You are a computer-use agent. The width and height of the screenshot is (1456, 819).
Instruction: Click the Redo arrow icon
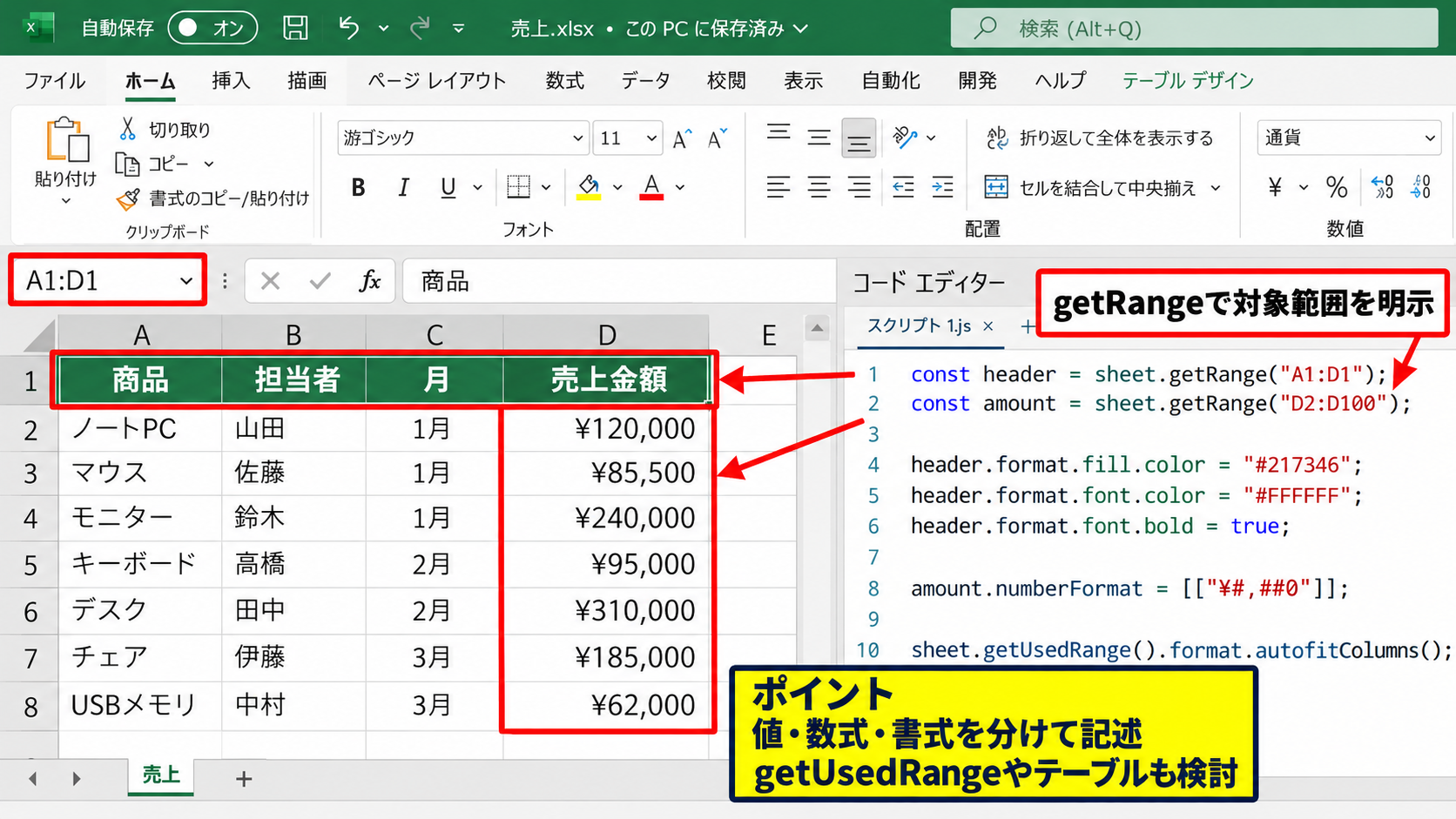click(421, 28)
